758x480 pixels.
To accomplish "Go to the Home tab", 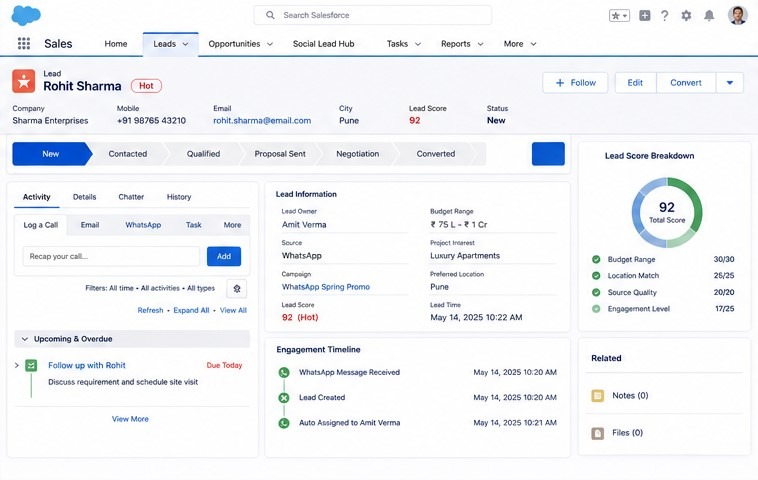I will click(116, 44).
